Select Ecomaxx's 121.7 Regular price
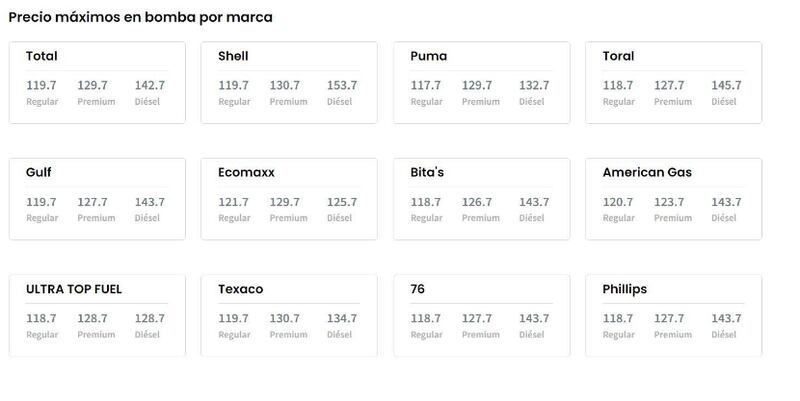800x401 pixels. tap(233, 202)
